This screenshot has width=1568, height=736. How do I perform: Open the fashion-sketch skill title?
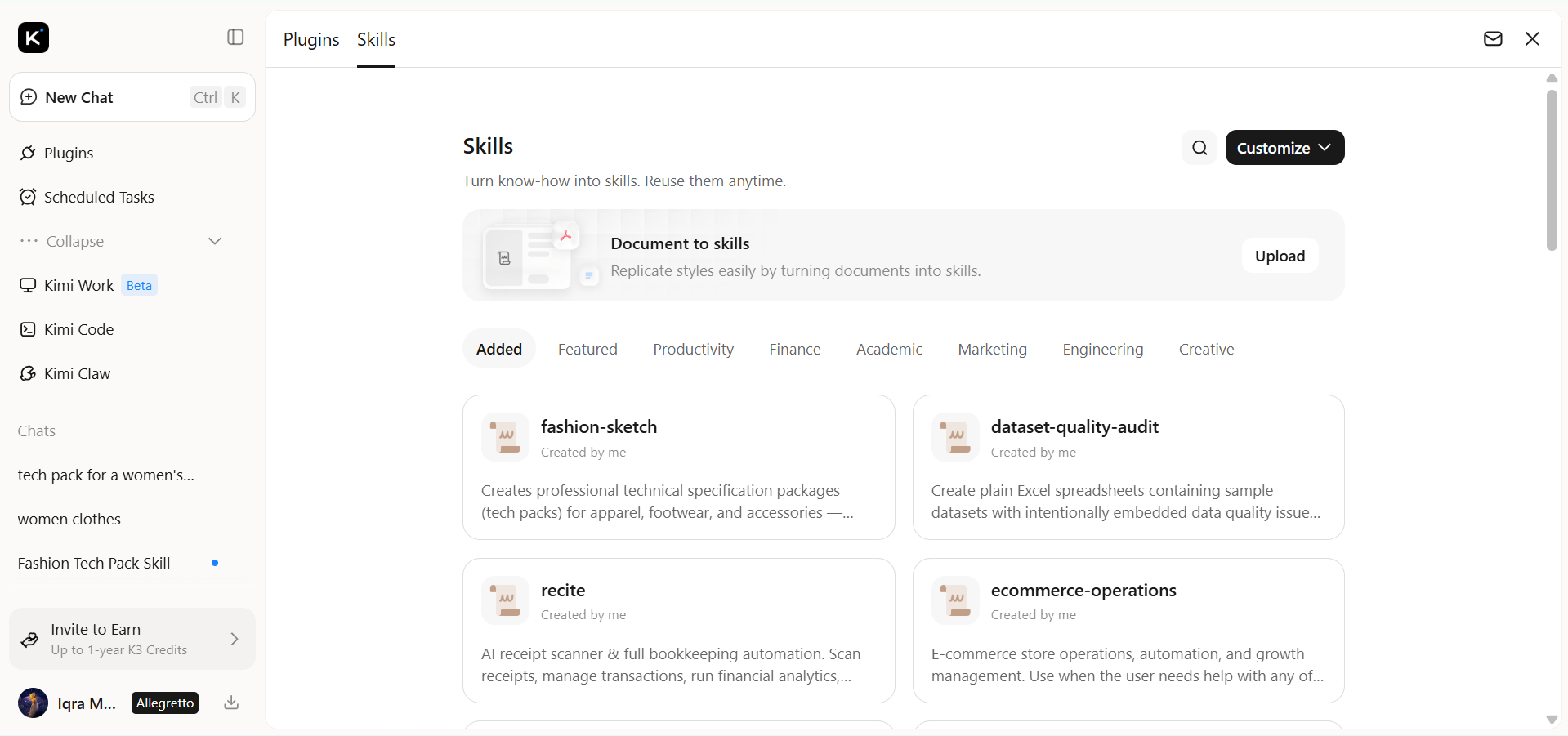click(x=599, y=426)
